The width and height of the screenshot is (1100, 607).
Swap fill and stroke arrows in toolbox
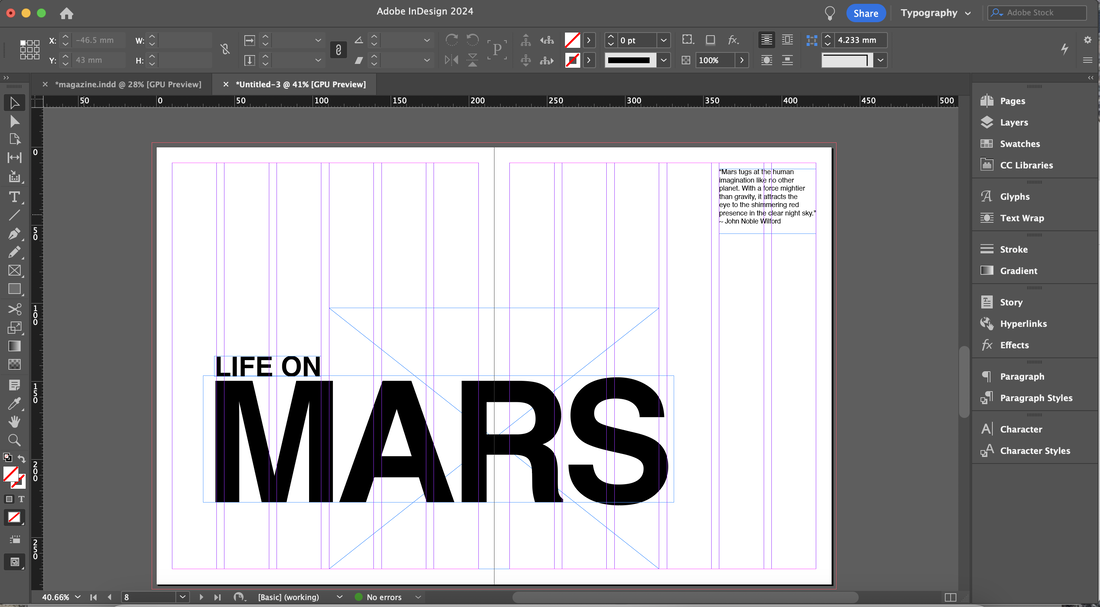point(21,459)
